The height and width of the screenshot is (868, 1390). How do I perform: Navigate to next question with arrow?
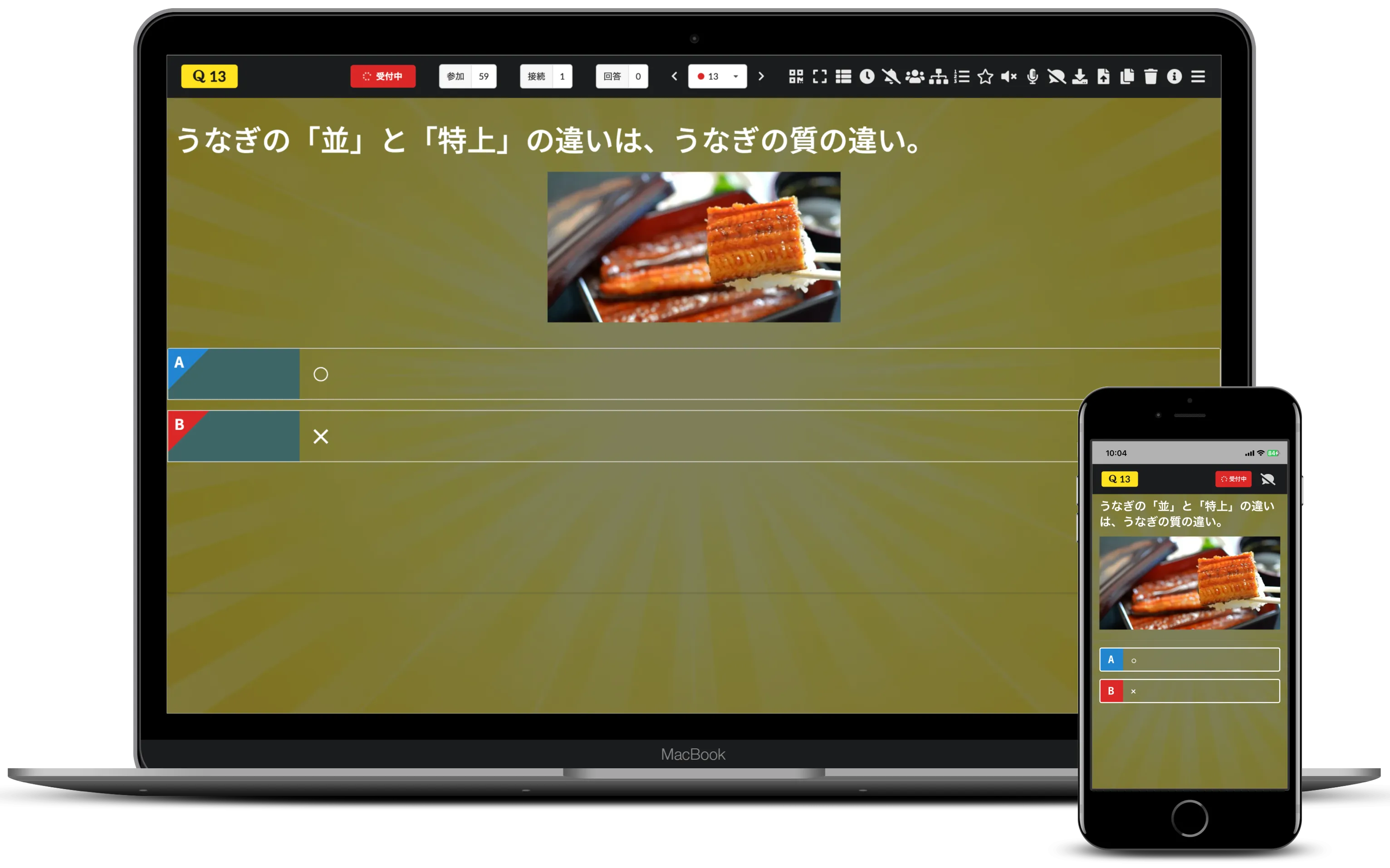point(763,77)
